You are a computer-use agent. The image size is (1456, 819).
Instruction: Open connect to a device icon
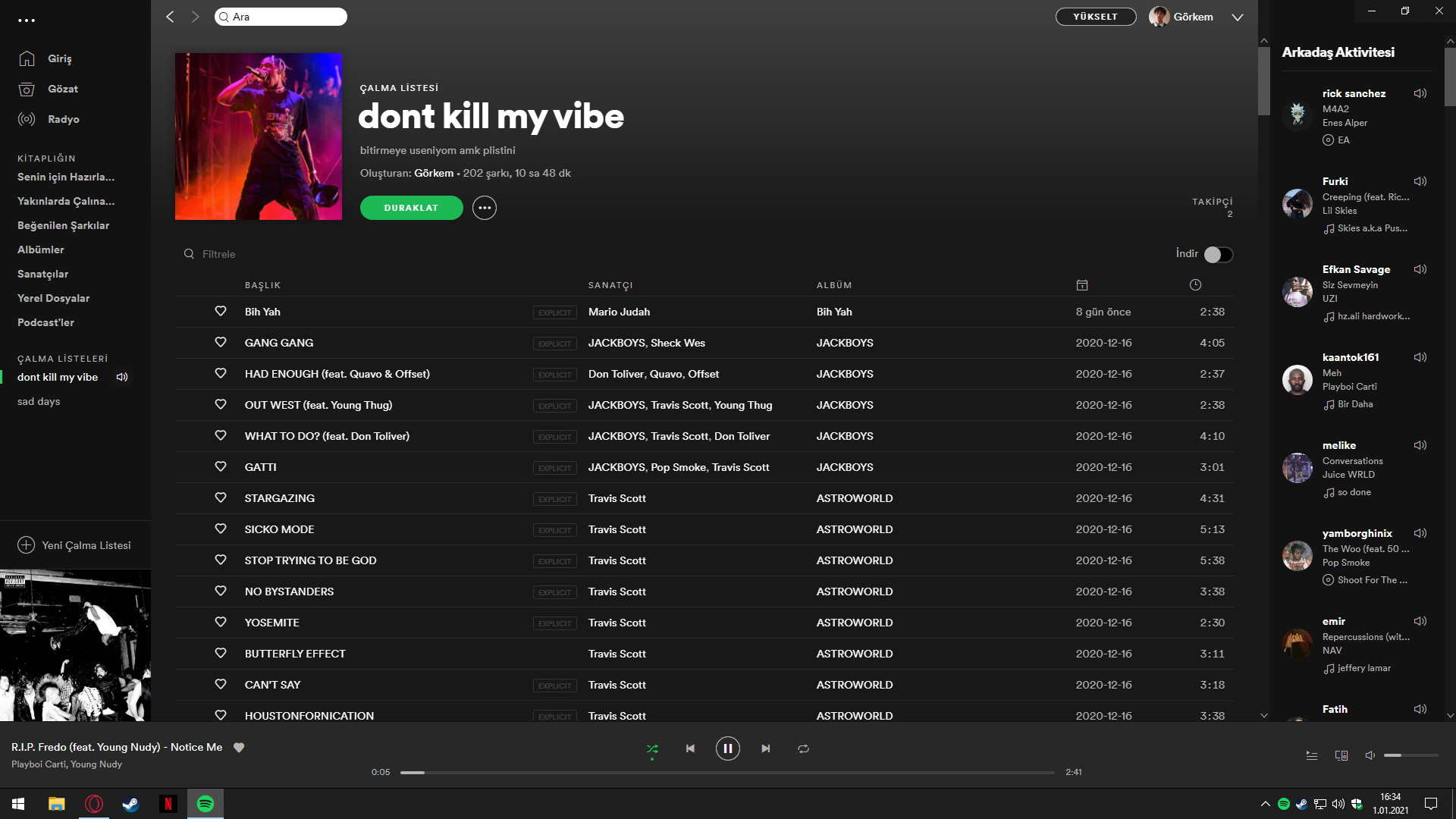pos(1341,755)
